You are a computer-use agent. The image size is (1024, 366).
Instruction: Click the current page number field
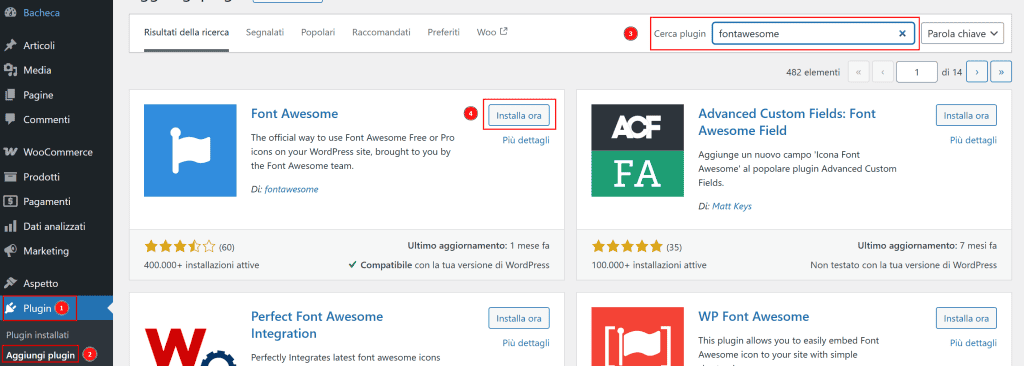(917, 72)
